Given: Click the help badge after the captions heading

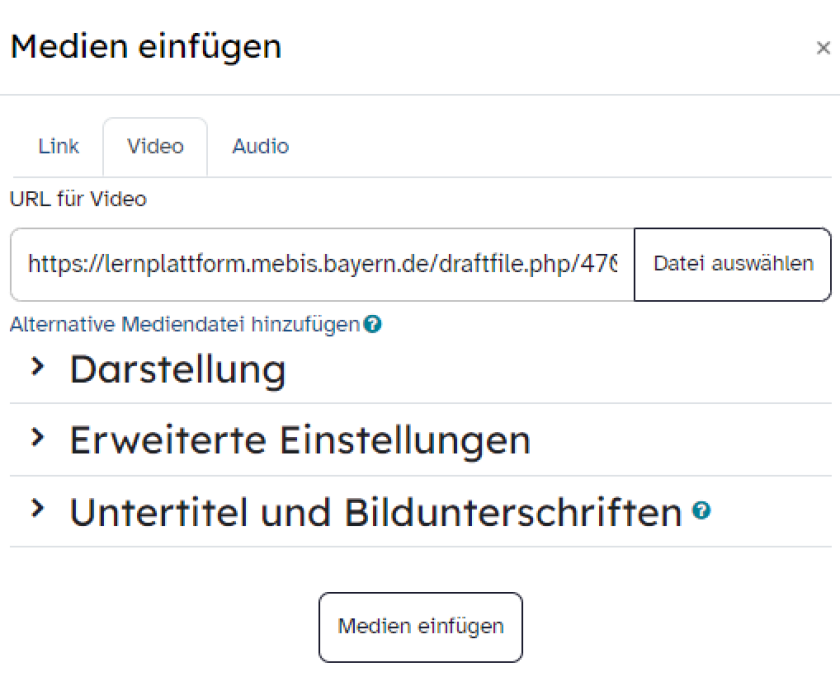Looking at the screenshot, I should [x=702, y=511].
